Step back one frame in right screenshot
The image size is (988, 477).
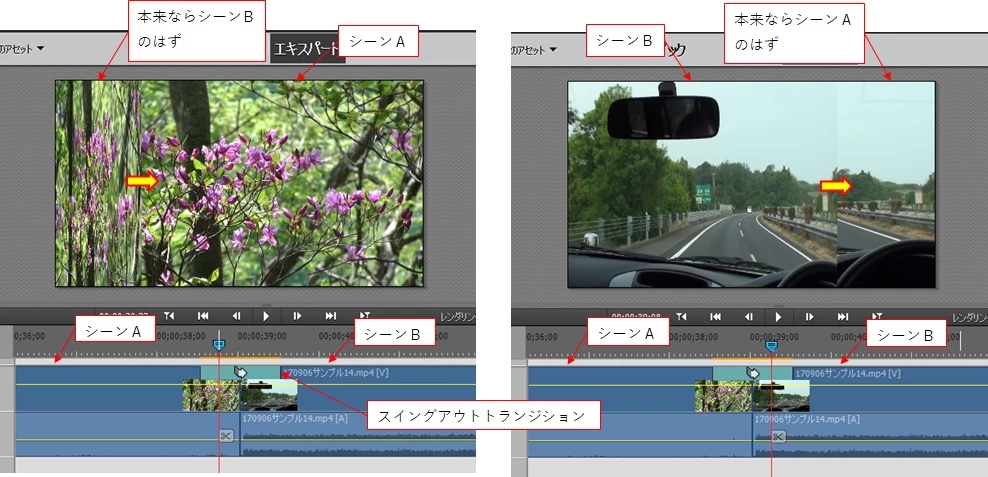tap(749, 316)
